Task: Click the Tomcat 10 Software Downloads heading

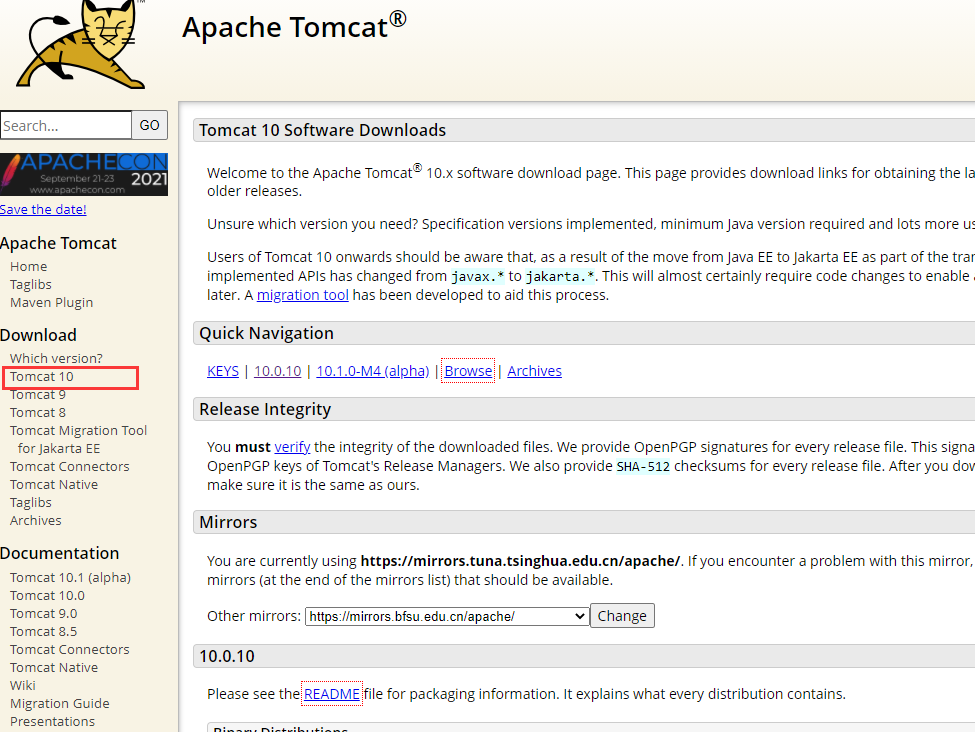Action: click(322, 130)
